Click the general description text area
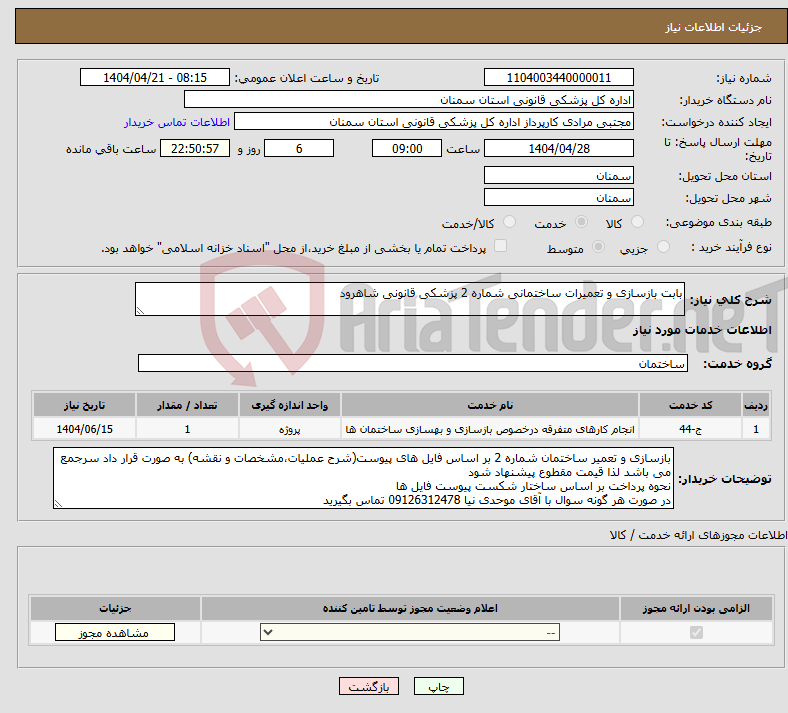This screenshot has height=713, width=788. click(410, 299)
